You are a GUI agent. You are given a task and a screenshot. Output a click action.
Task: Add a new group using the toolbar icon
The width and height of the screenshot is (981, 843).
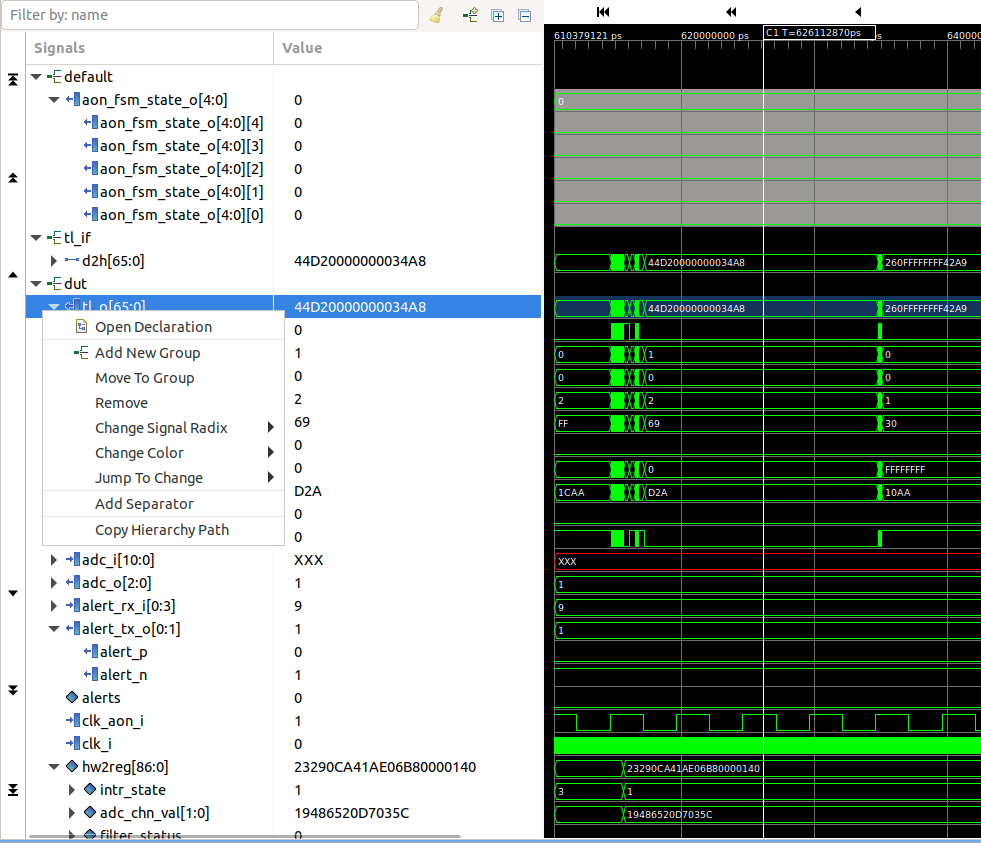click(470, 14)
